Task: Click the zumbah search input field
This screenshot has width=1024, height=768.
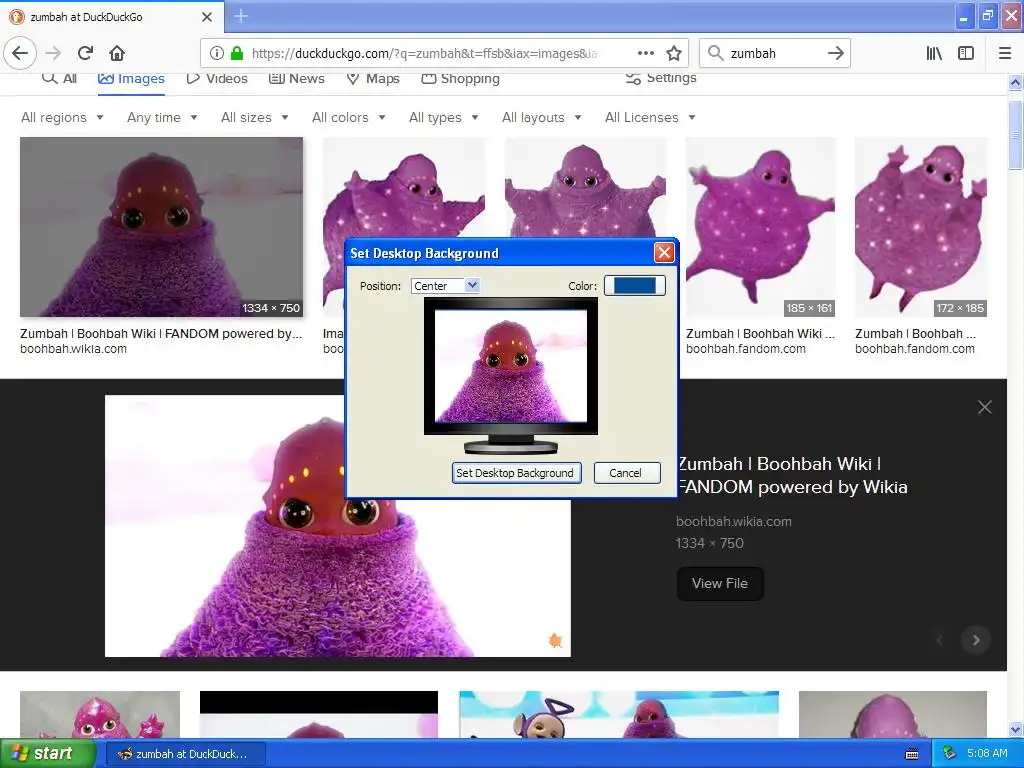Action: (774, 53)
